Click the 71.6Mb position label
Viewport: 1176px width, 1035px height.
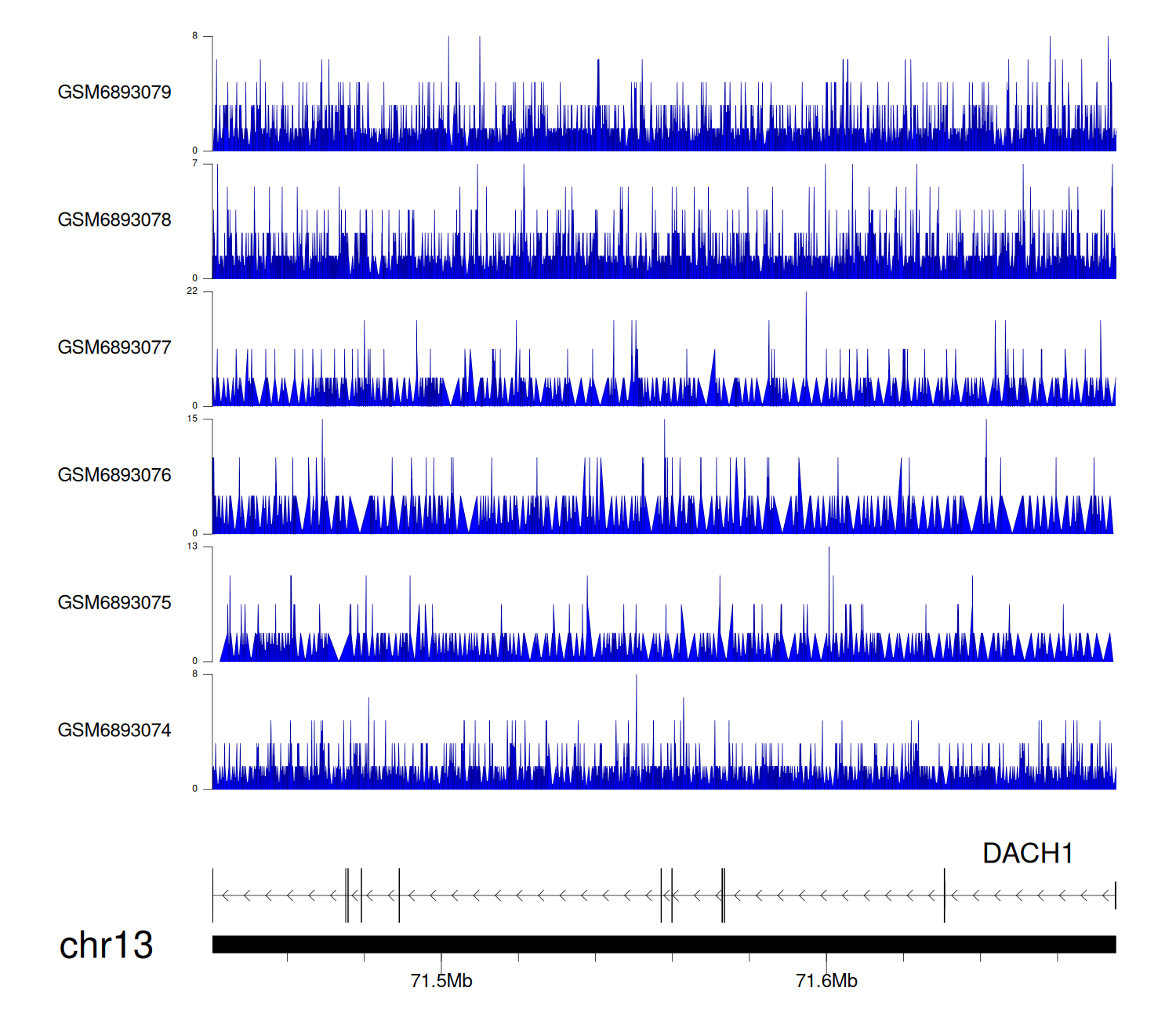point(826,981)
